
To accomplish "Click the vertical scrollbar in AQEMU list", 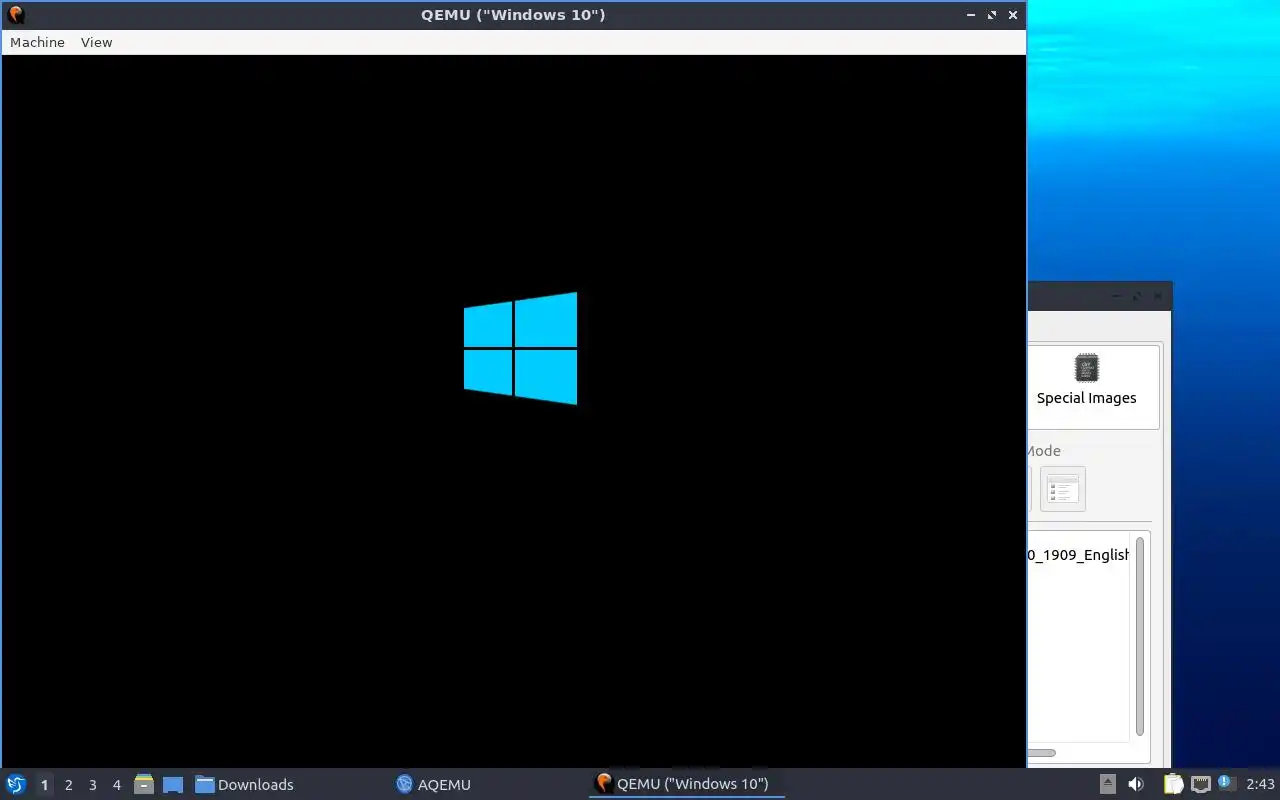I will 1140,636.
